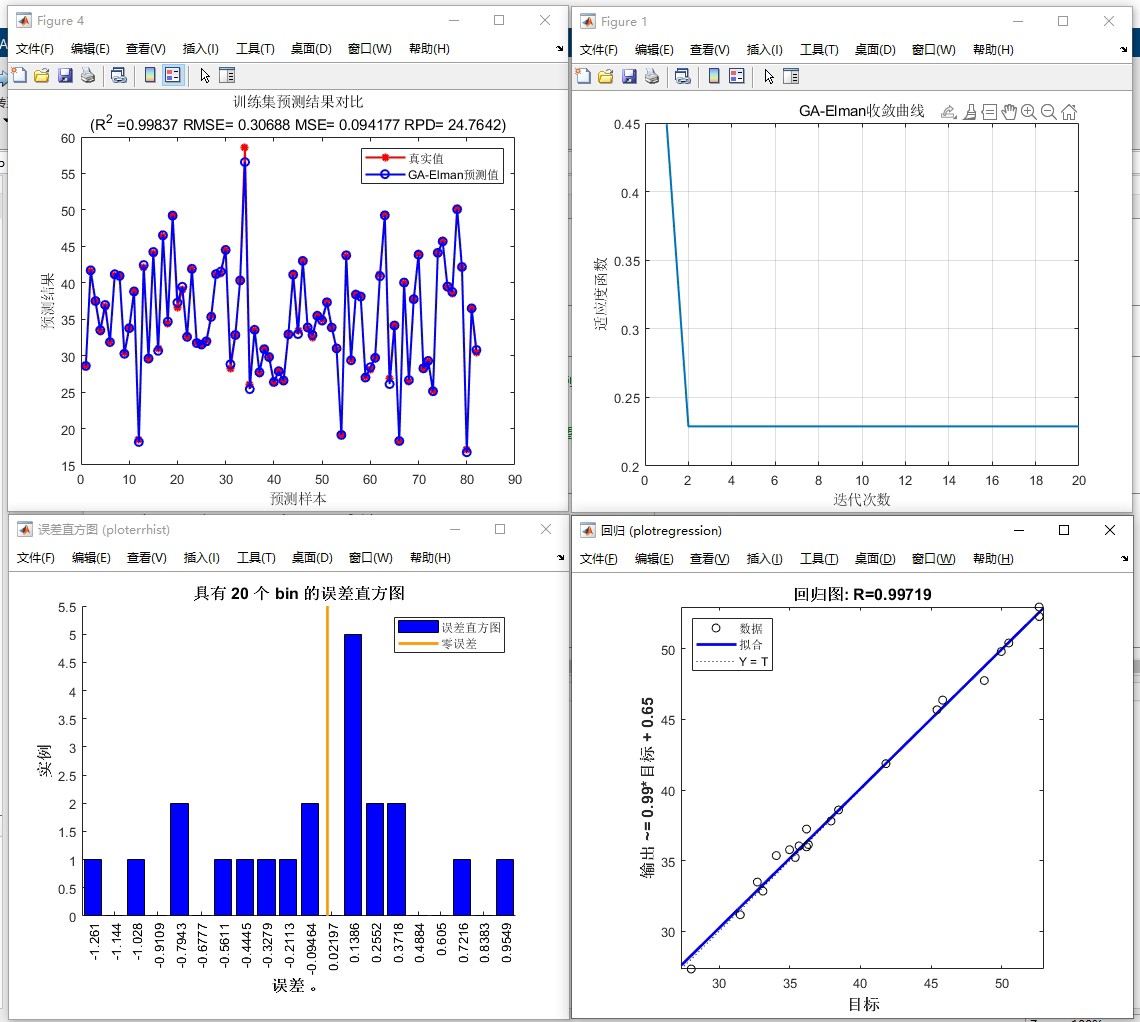This screenshot has width=1140, height=1022.
Task: Click dock arrow in Figure 4 menu bar
Action: tap(560, 49)
